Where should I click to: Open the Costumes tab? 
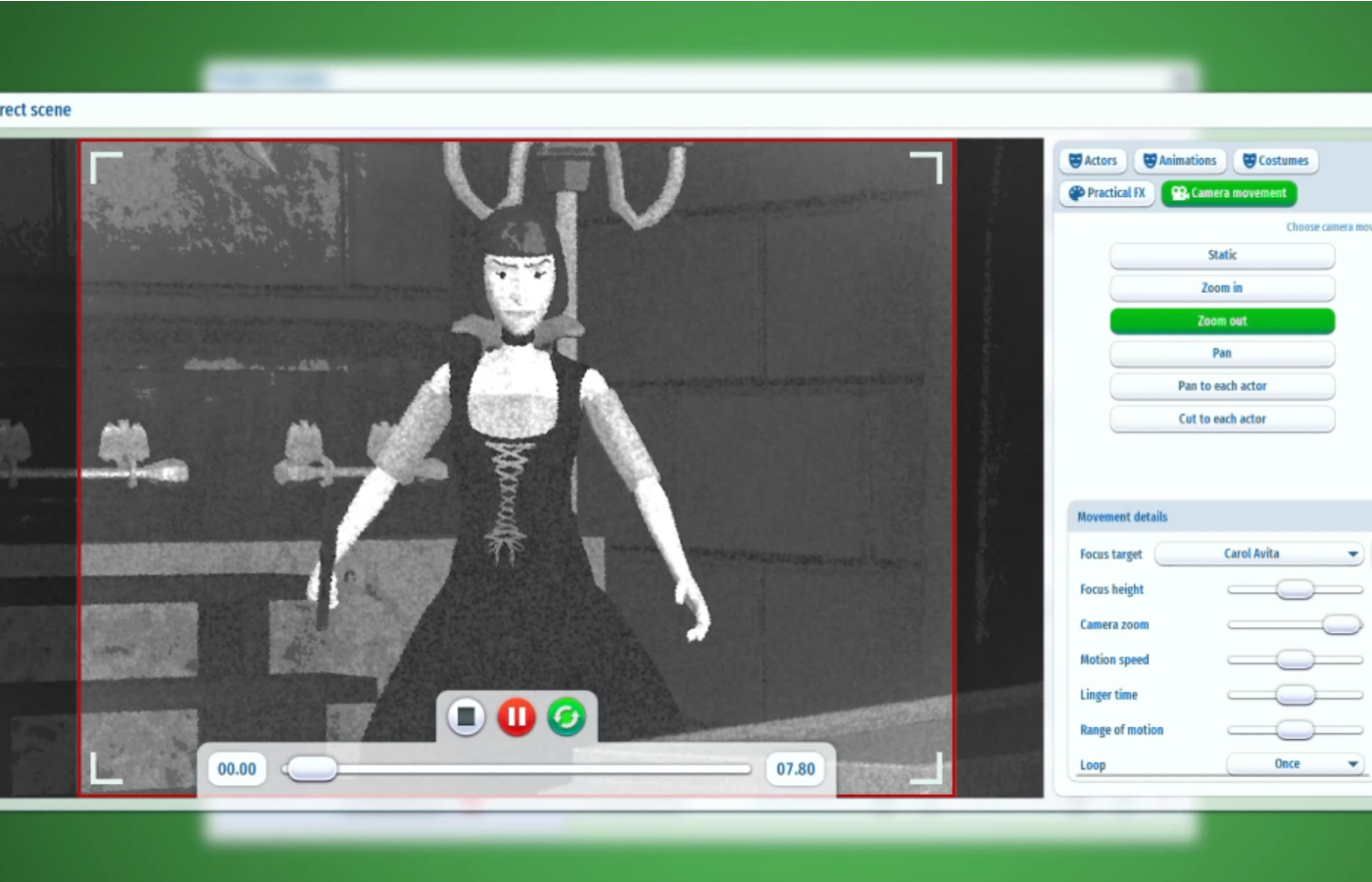pyautogui.click(x=1275, y=161)
